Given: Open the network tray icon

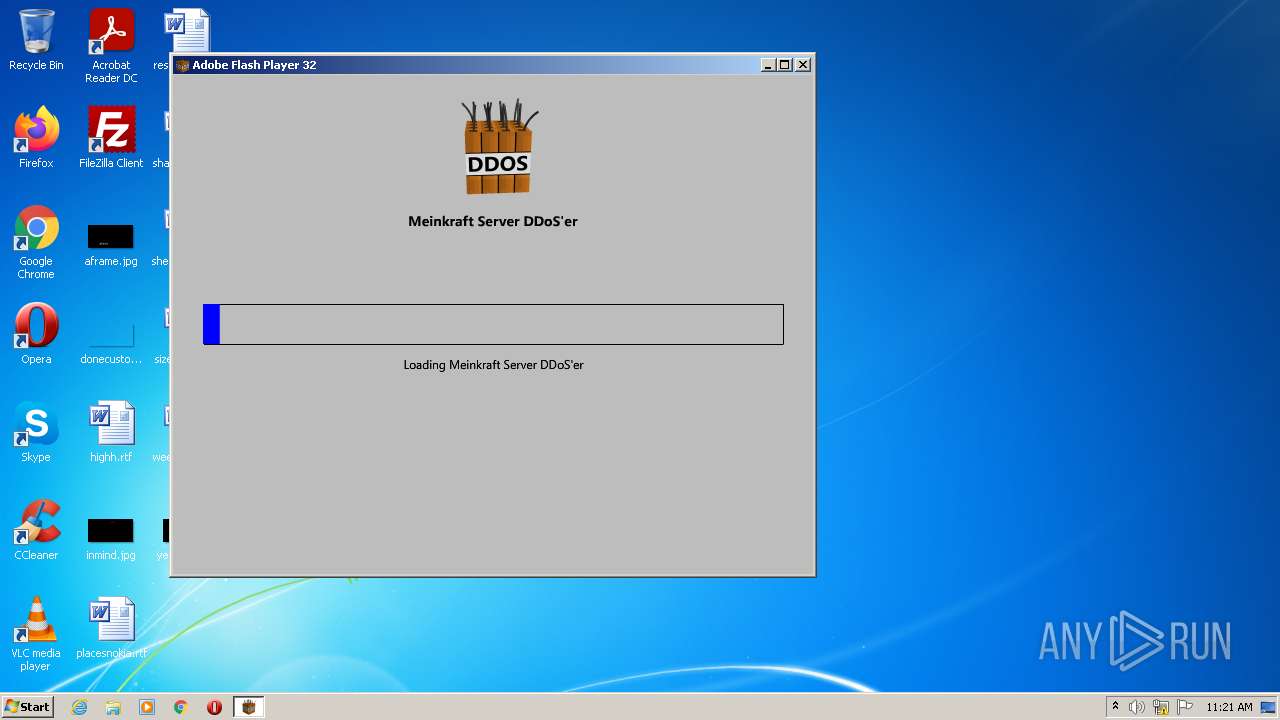Looking at the screenshot, I should pyautogui.click(x=1161, y=707).
